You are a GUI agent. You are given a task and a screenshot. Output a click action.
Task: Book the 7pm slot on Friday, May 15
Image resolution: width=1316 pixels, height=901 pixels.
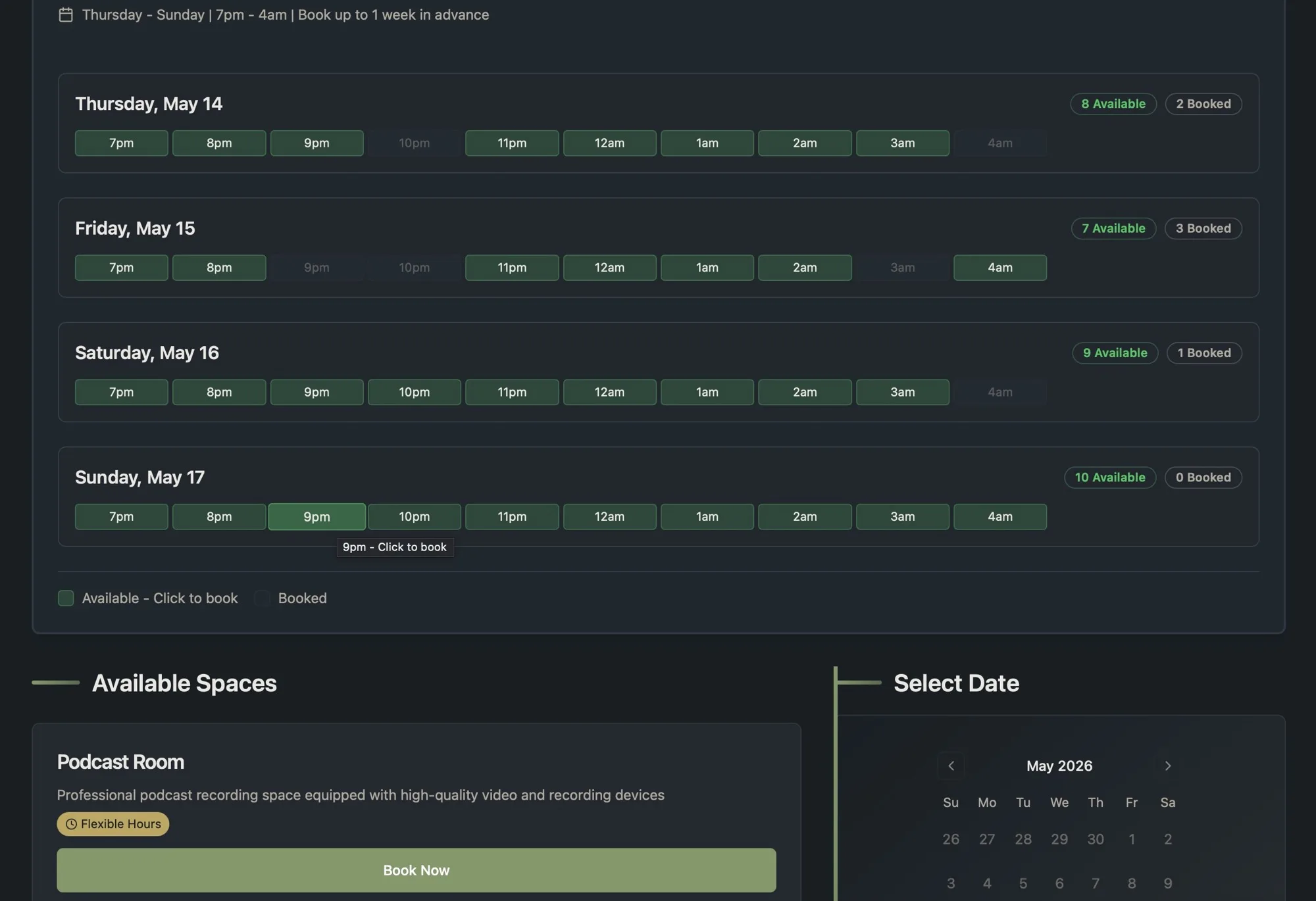tap(122, 268)
